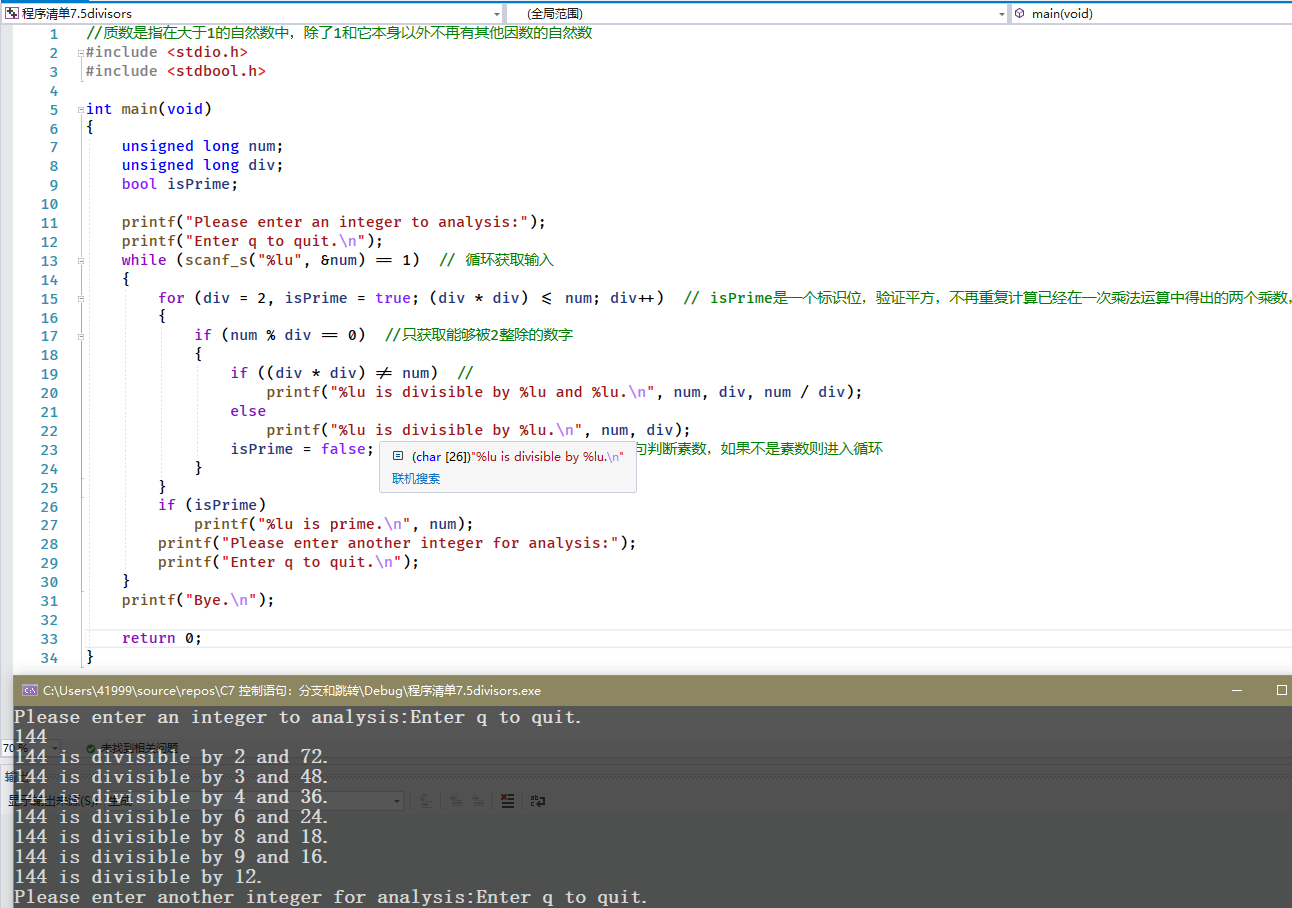
Task: Click console input line '144'
Action: 31,737
